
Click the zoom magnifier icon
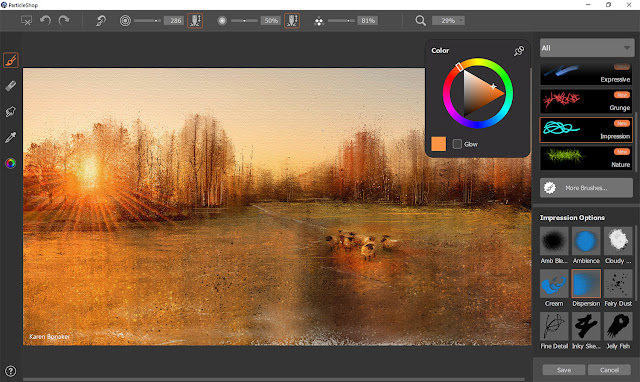(x=420, y=20)
